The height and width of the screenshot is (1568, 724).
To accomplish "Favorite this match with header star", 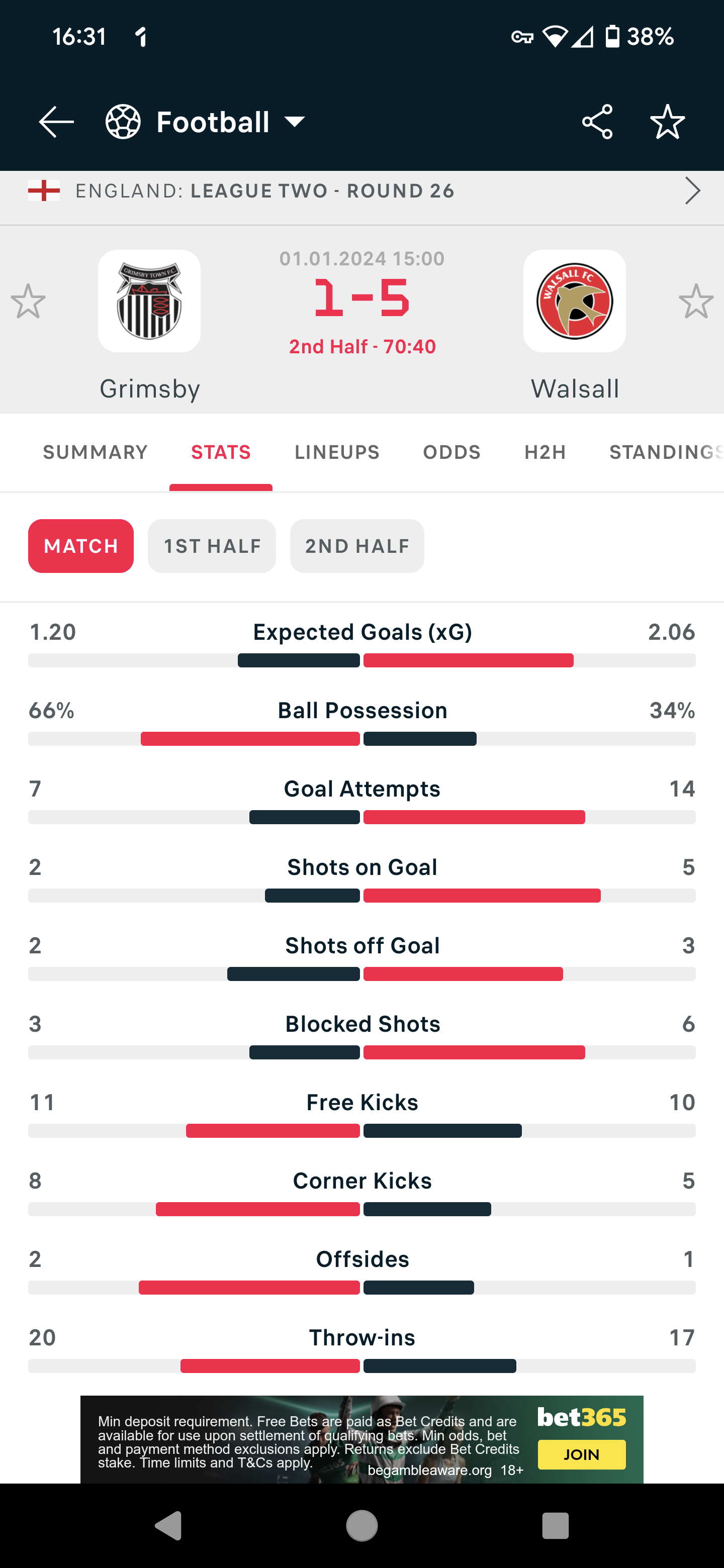I will coord(667,122).
